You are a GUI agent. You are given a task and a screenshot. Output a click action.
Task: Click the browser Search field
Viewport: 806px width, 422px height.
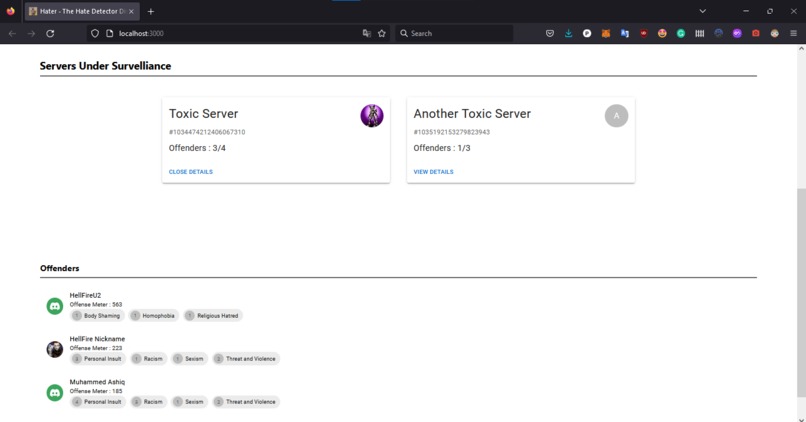point(454,33)
